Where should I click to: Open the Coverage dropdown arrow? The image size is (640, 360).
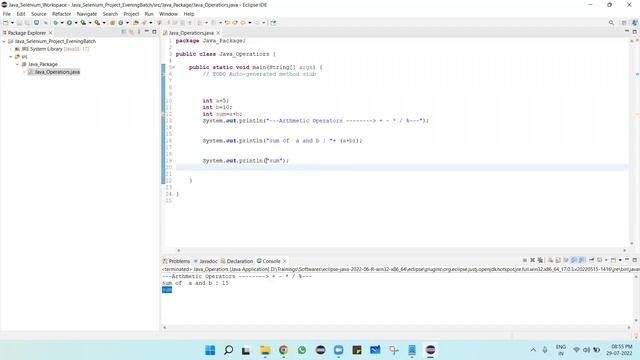(x=90, y=23)
